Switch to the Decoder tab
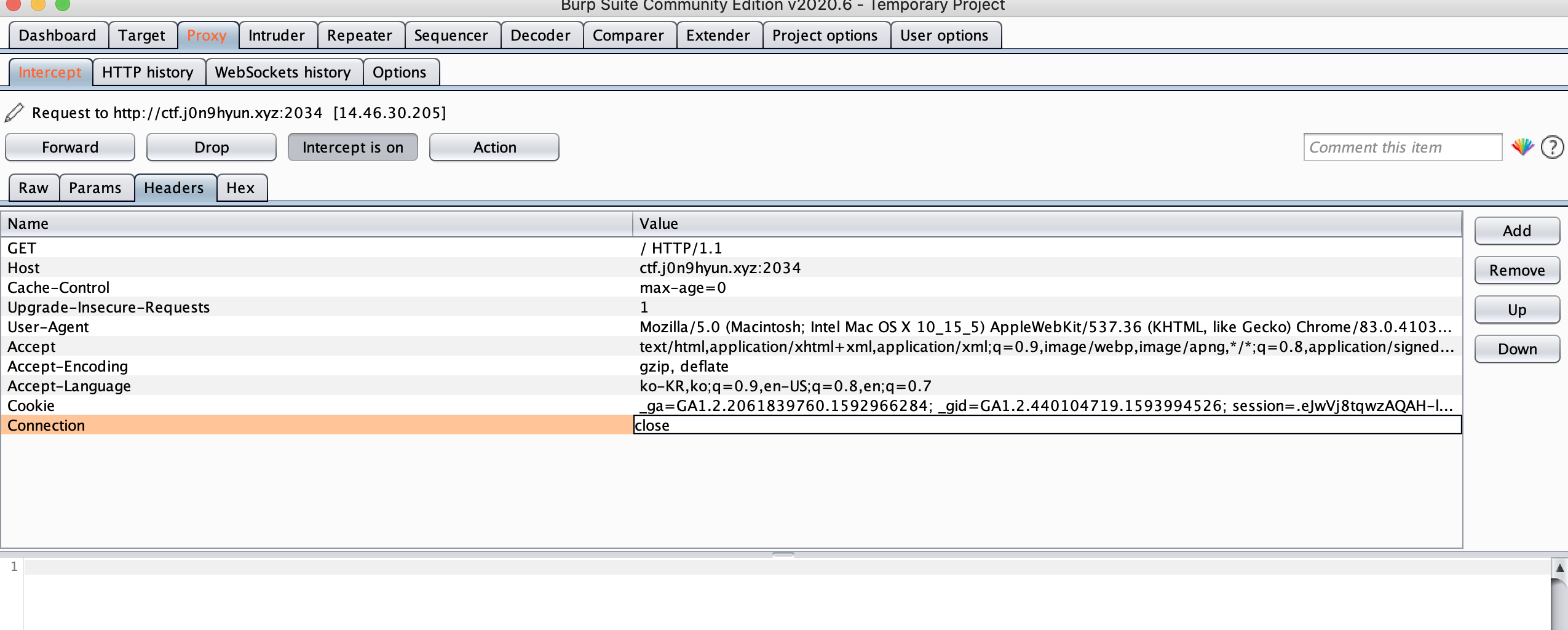This screenshot has width=1568, height=630. tap(540, 36)
